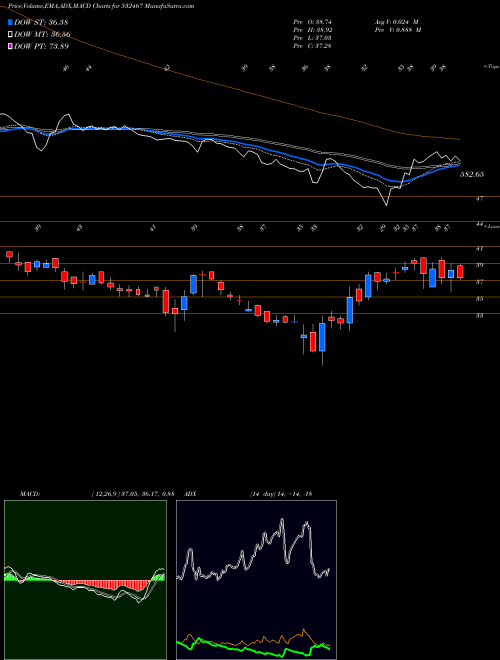Click inside the ADX indicator chart
Image resolution: width=500 pixels, height=660 pixels.
click(256, 580)
